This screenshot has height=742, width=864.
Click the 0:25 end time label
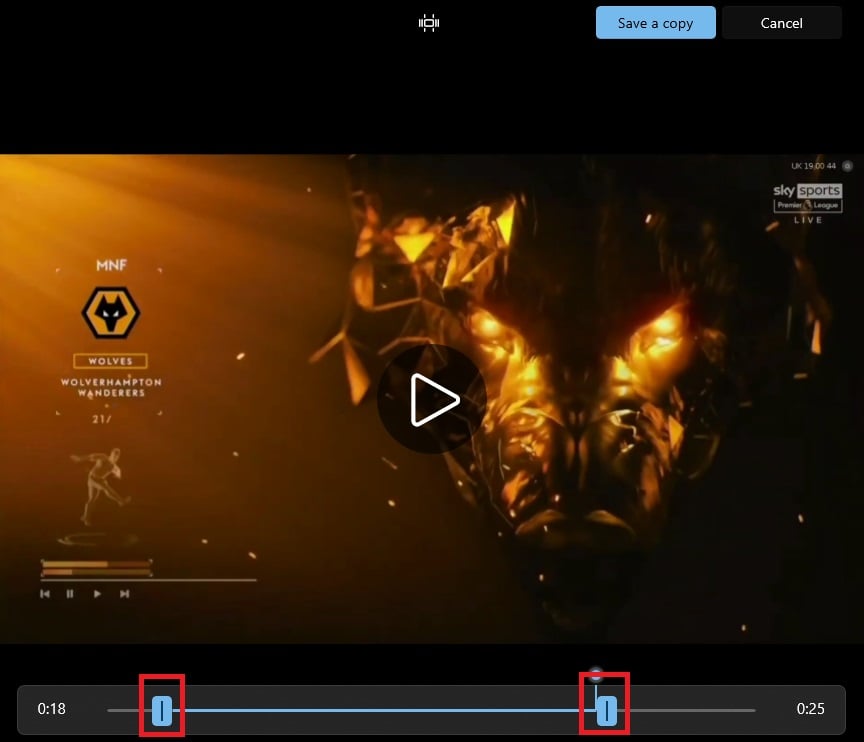coord(811,708)
